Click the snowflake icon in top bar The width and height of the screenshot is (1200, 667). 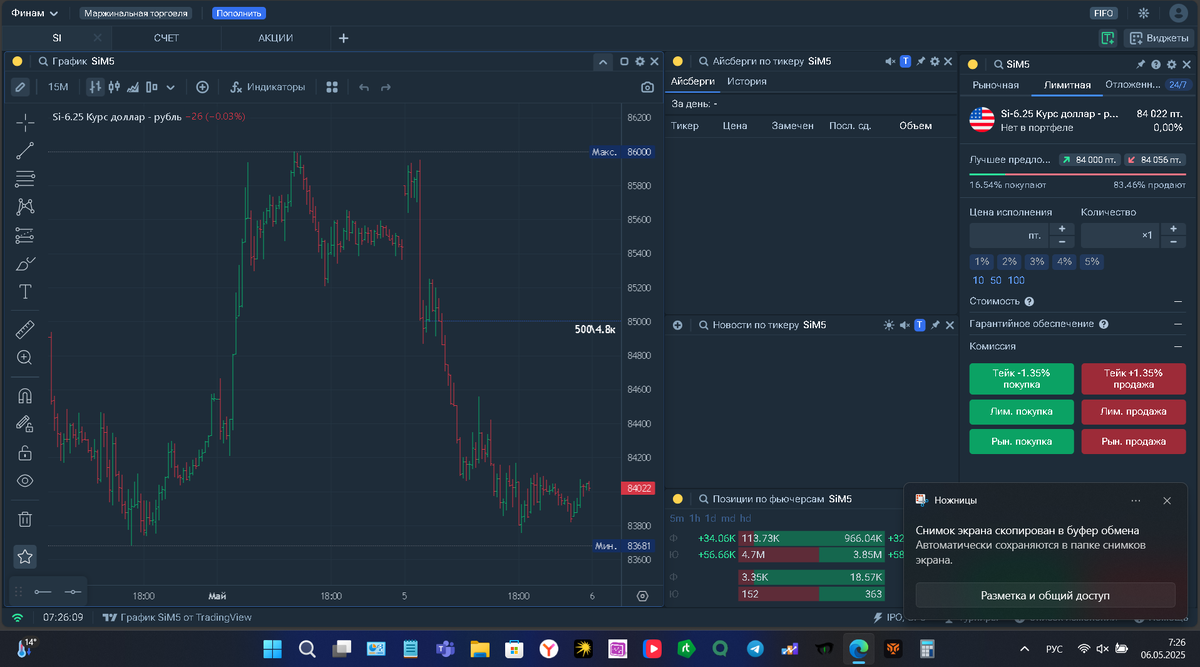pos(1145,13)
